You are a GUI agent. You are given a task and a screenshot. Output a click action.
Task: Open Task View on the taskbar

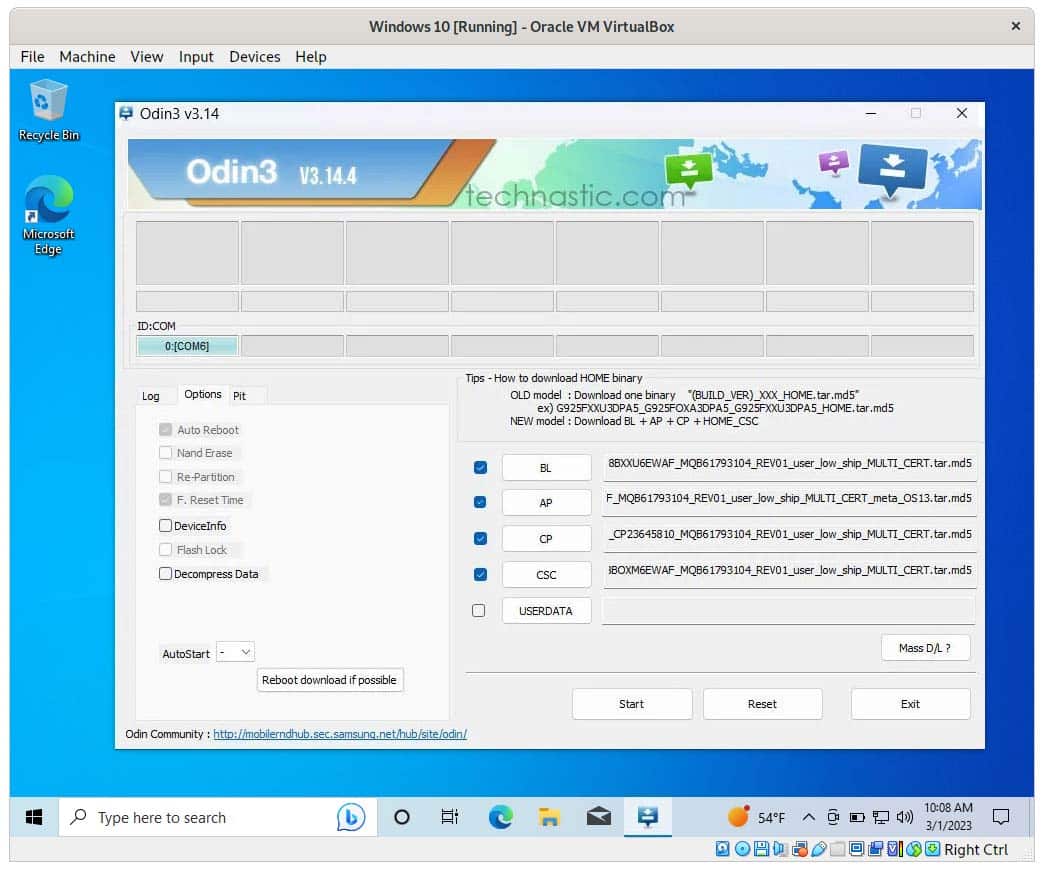pyautogui.click(x=450, y=817)
